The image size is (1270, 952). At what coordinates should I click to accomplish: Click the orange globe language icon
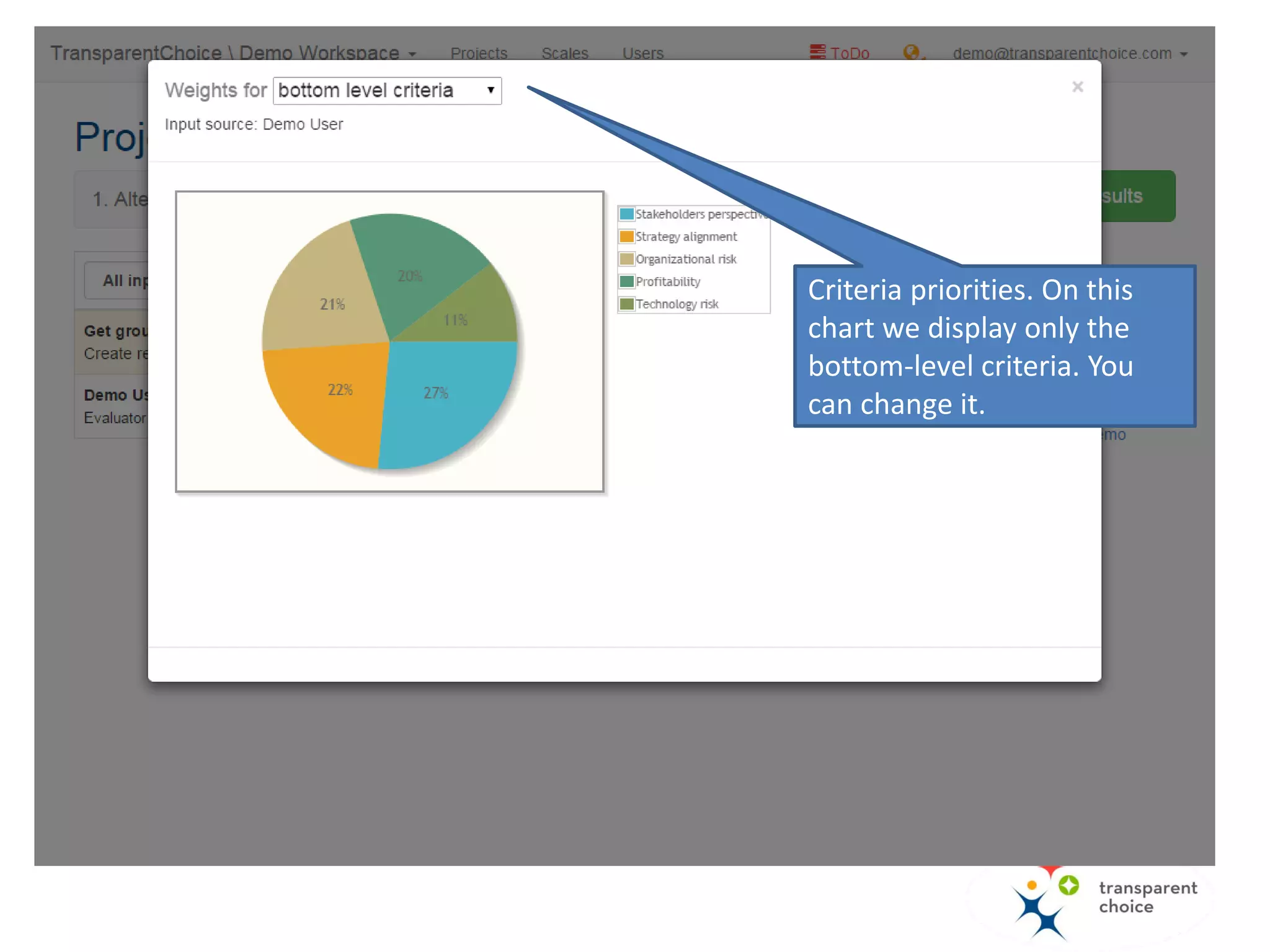point(911,52)
